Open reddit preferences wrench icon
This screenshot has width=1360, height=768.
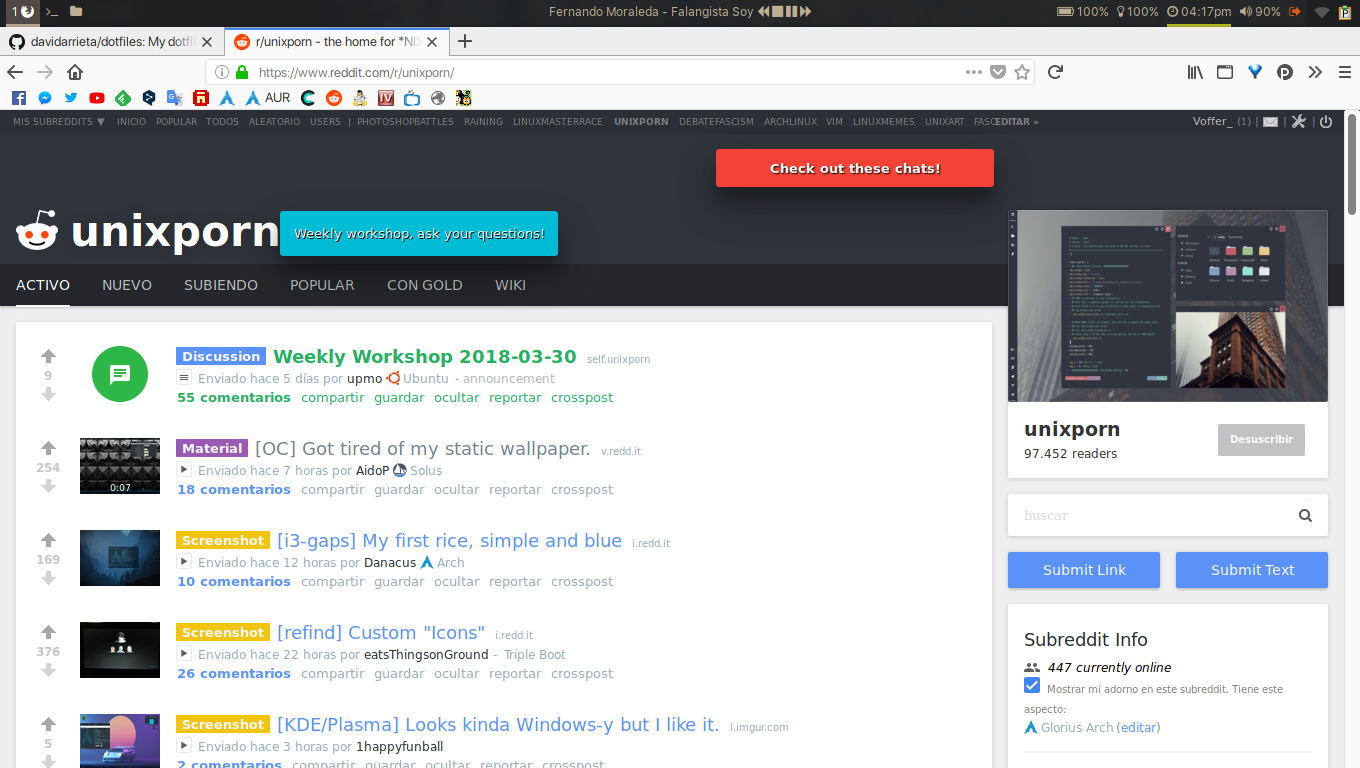pyautogui.click(x=1299, y=122)
